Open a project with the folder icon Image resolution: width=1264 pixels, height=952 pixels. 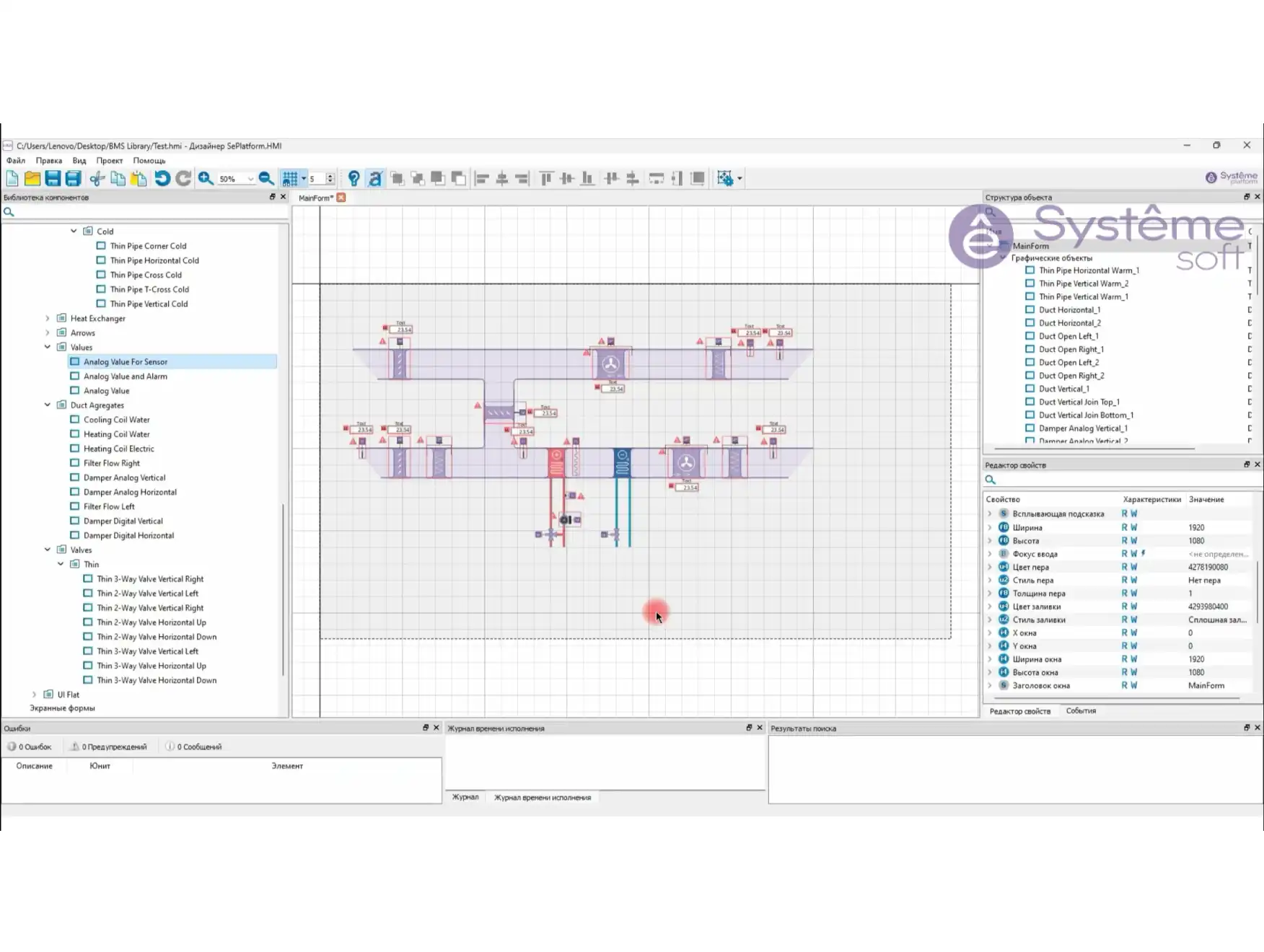click(32, 179)
